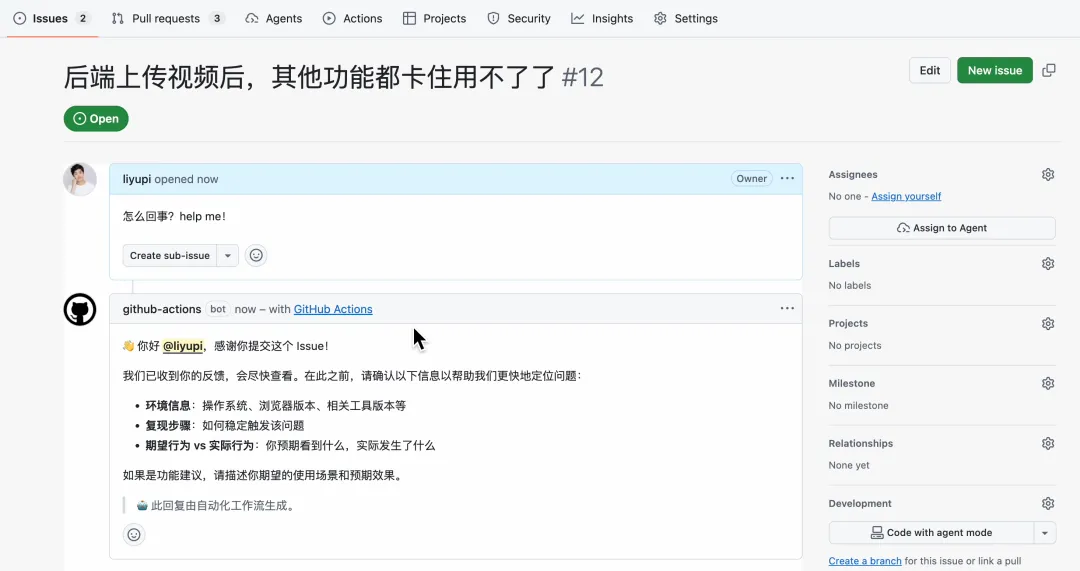Click the Labels heading

(x=844, y=263)
